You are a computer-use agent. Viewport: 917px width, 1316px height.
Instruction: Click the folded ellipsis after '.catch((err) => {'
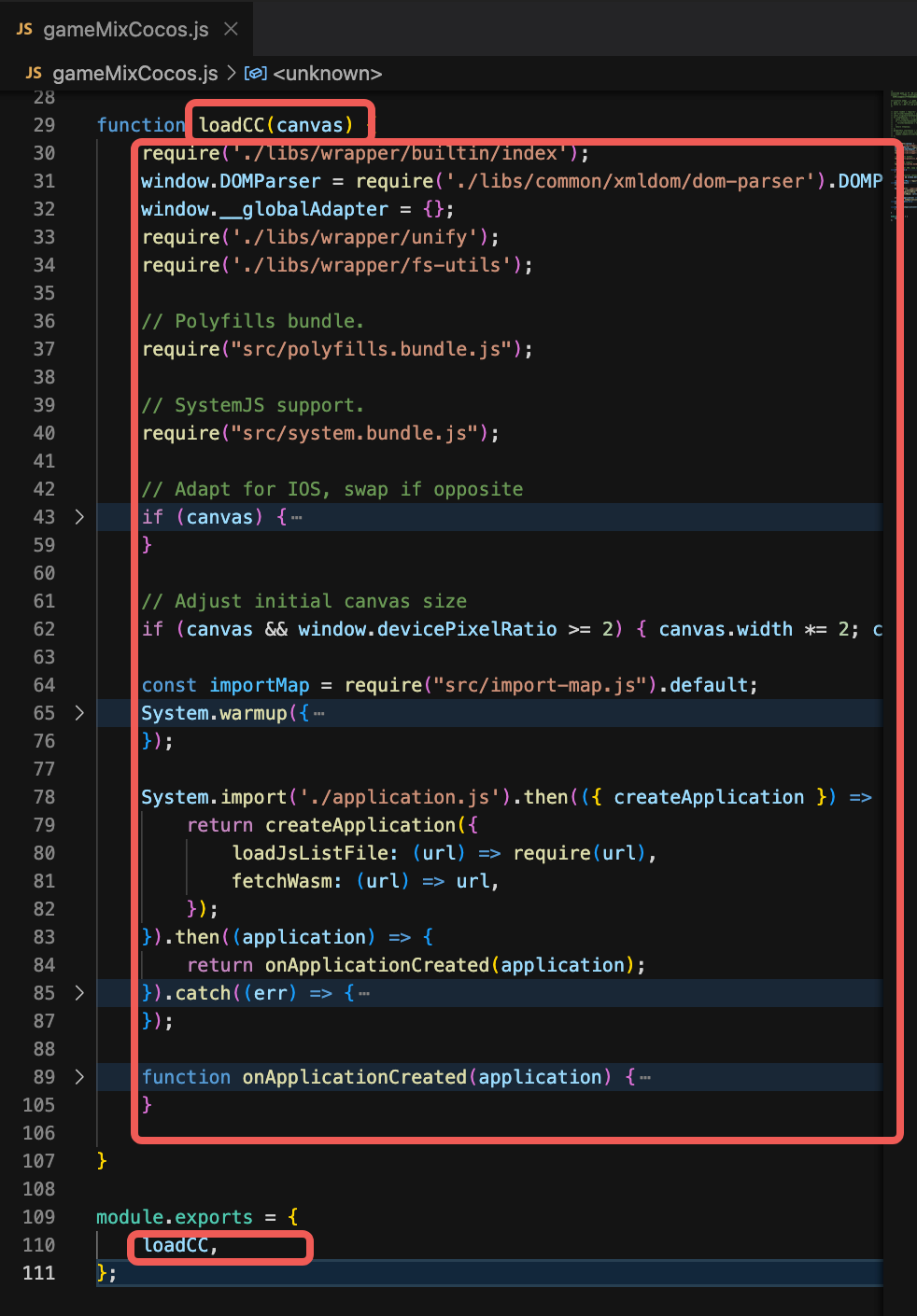(x=364, y=994)
